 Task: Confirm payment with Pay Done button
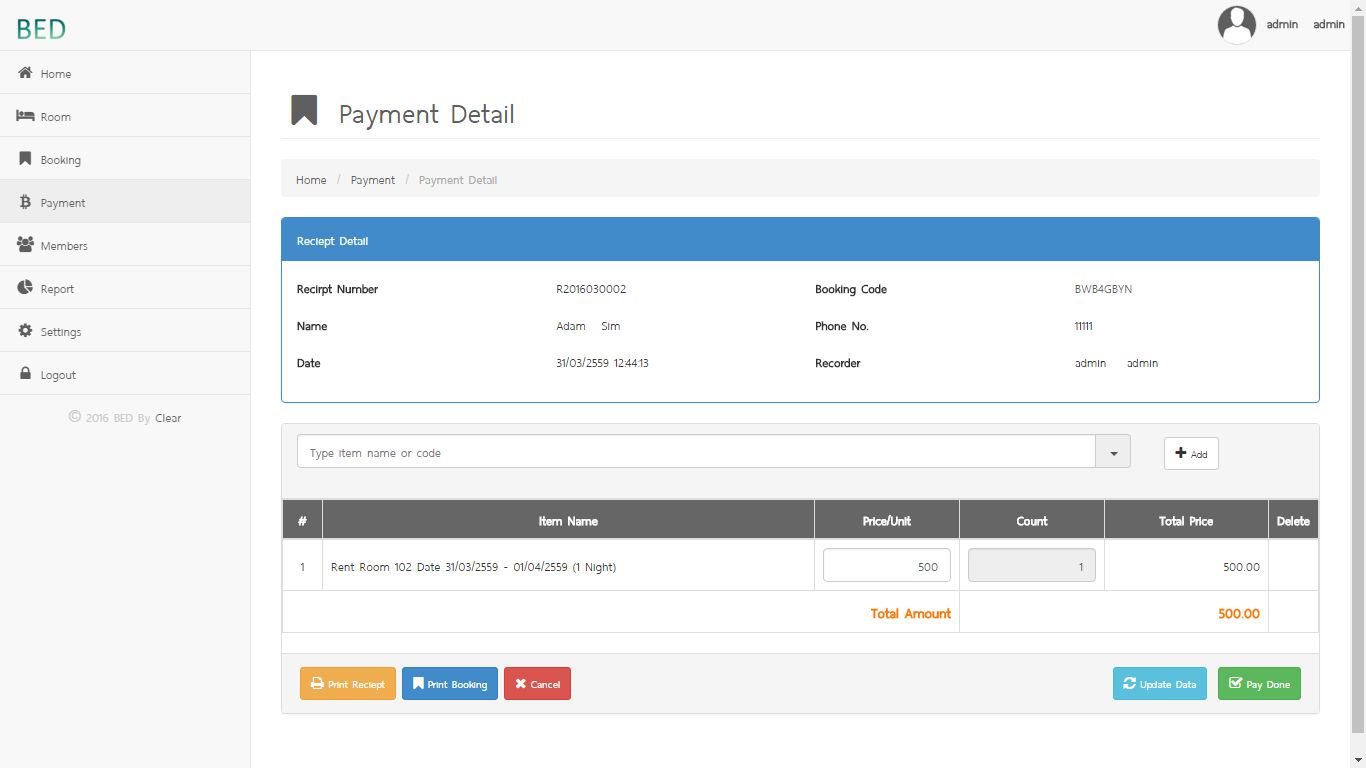[1259, 684]
